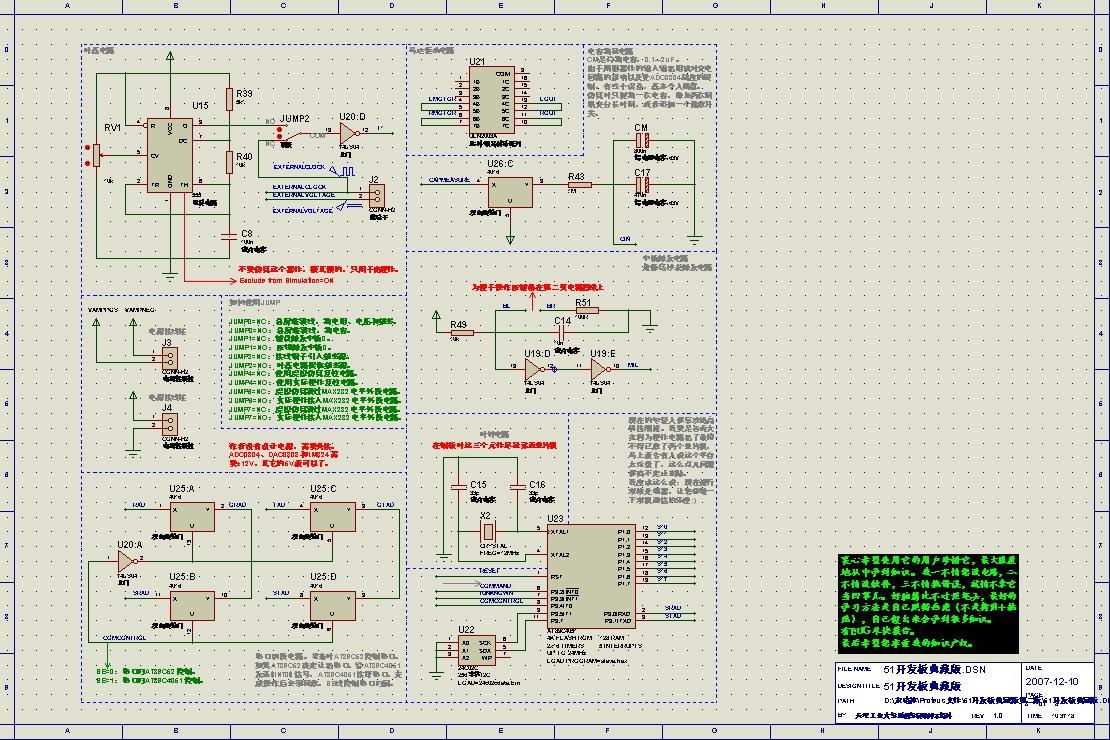1110x740 pixels.
Task: Click the RESET terminal label near U23
Action: click(x=490, y=571)
